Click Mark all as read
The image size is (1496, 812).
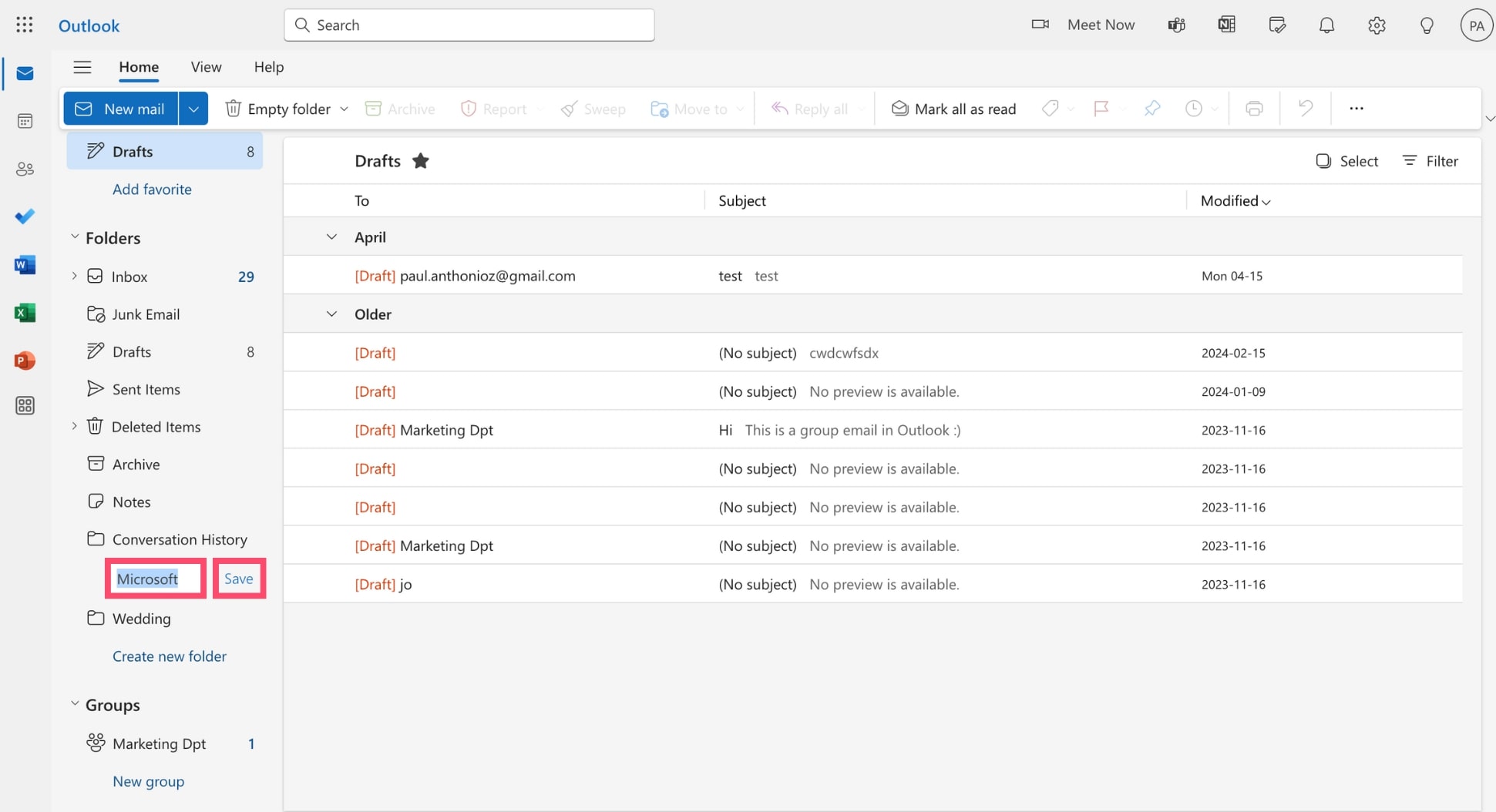pos(953,109)
